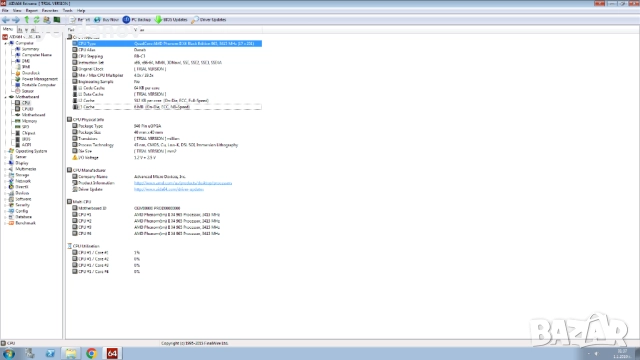Click the Value column header
The image size is (640, 360).
(x=198, y=30)
